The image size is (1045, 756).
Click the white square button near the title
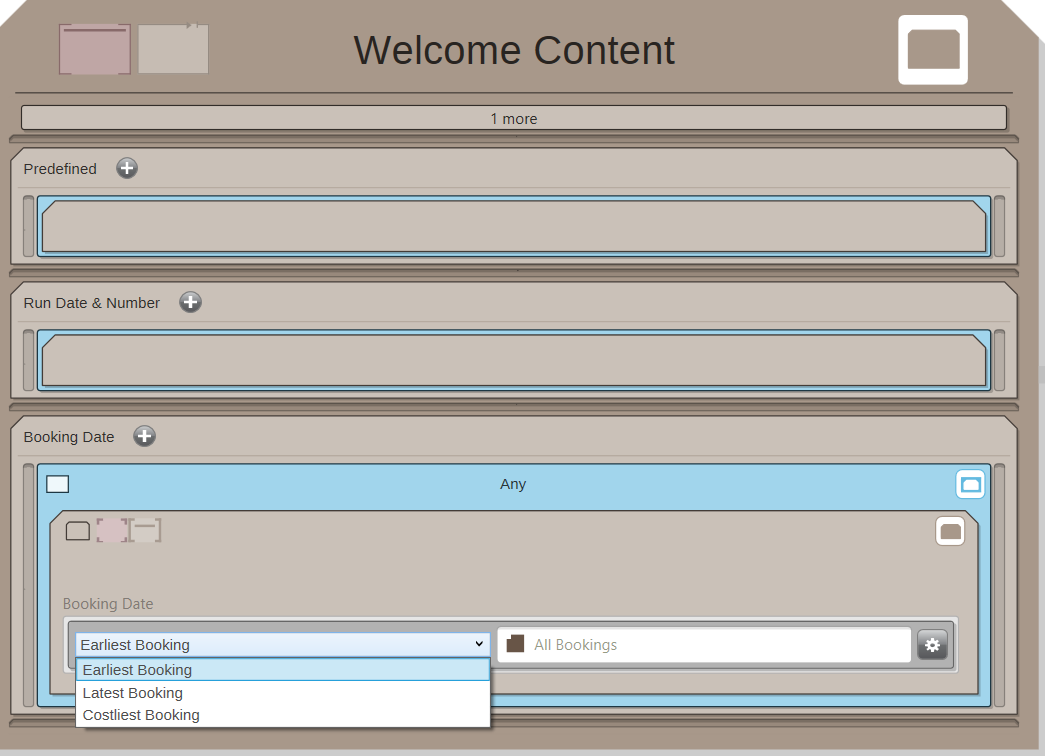pyautogui.click(x=933, y=50)
